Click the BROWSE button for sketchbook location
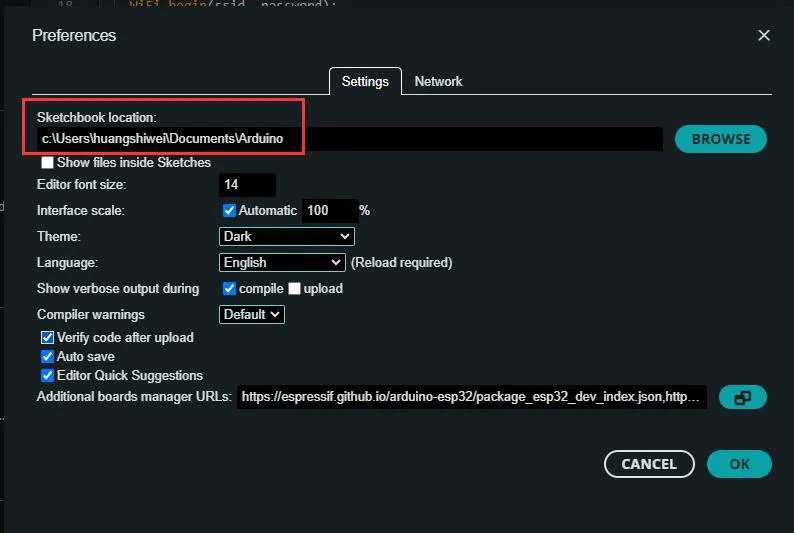The height and width of the screenshot is (533, 794). click(721, 139)
